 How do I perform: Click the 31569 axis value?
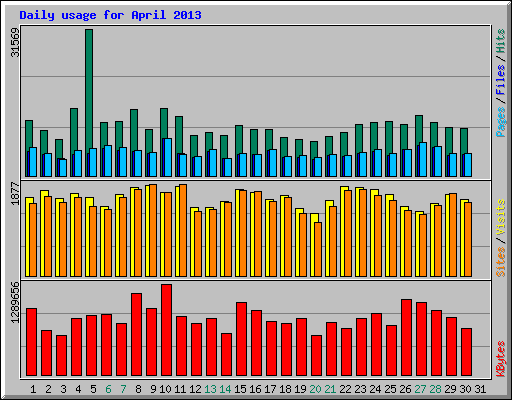[15, 42]
